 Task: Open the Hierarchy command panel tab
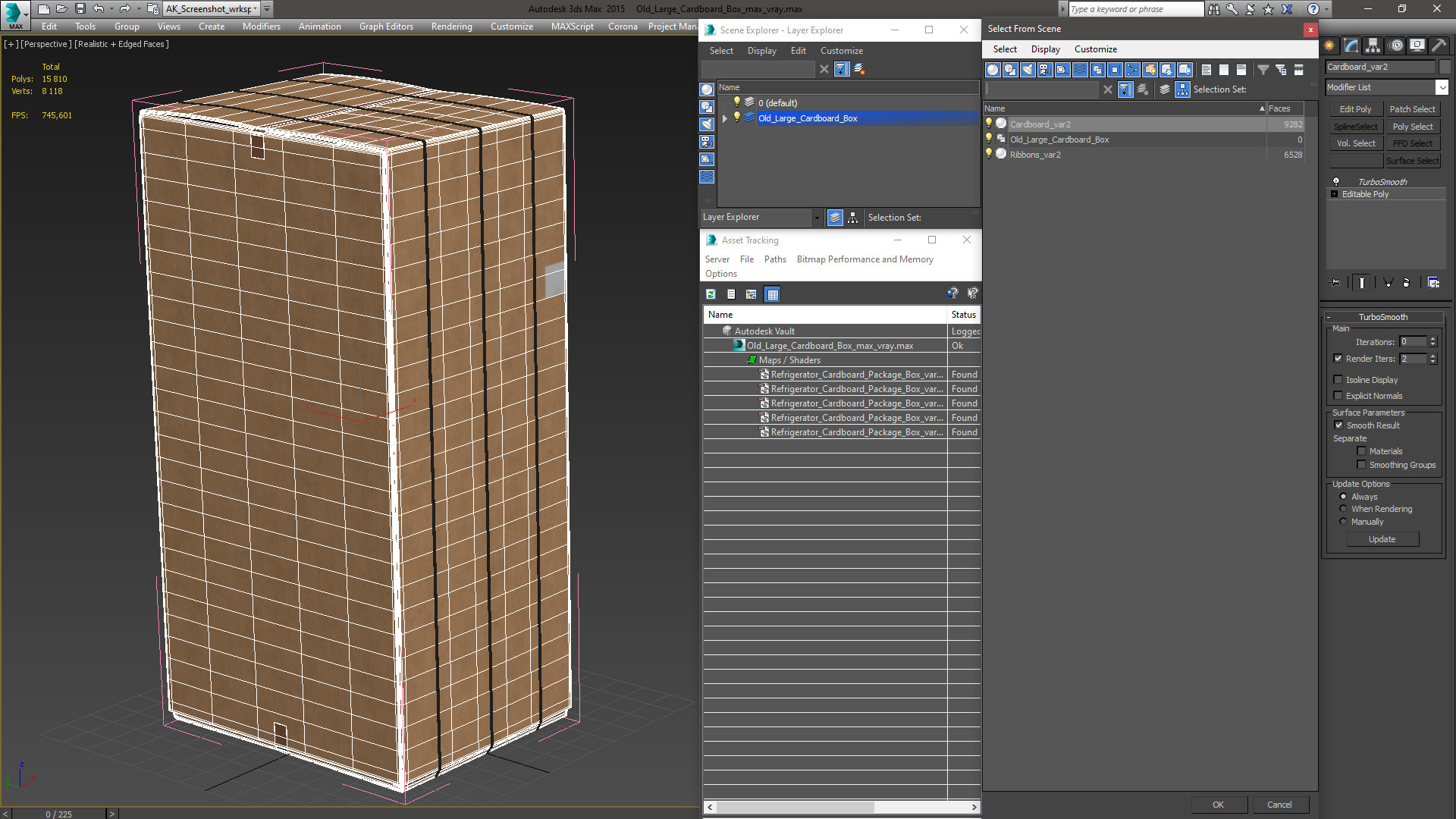click(x=1373, y=45)
